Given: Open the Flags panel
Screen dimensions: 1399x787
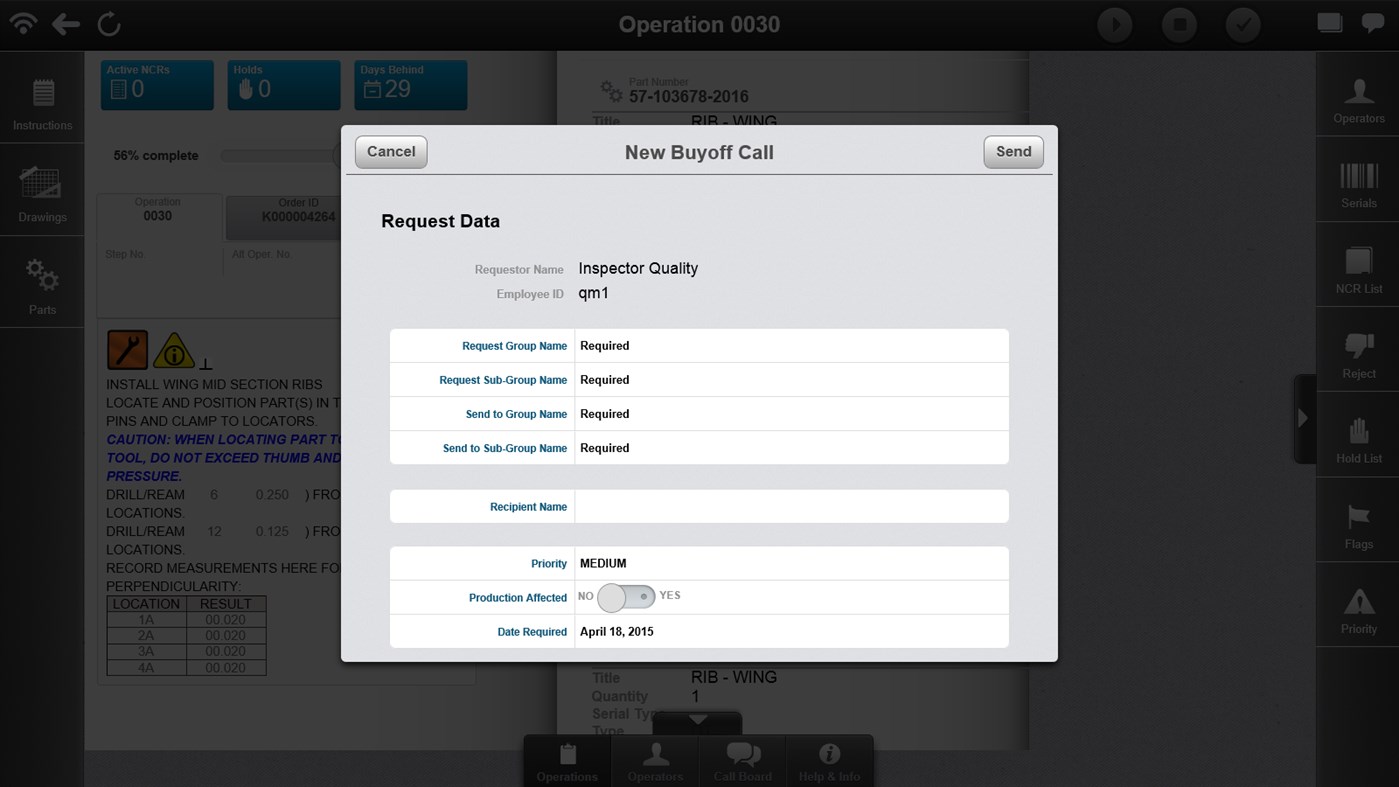Looking at the screenshot, I should 1358,526.
